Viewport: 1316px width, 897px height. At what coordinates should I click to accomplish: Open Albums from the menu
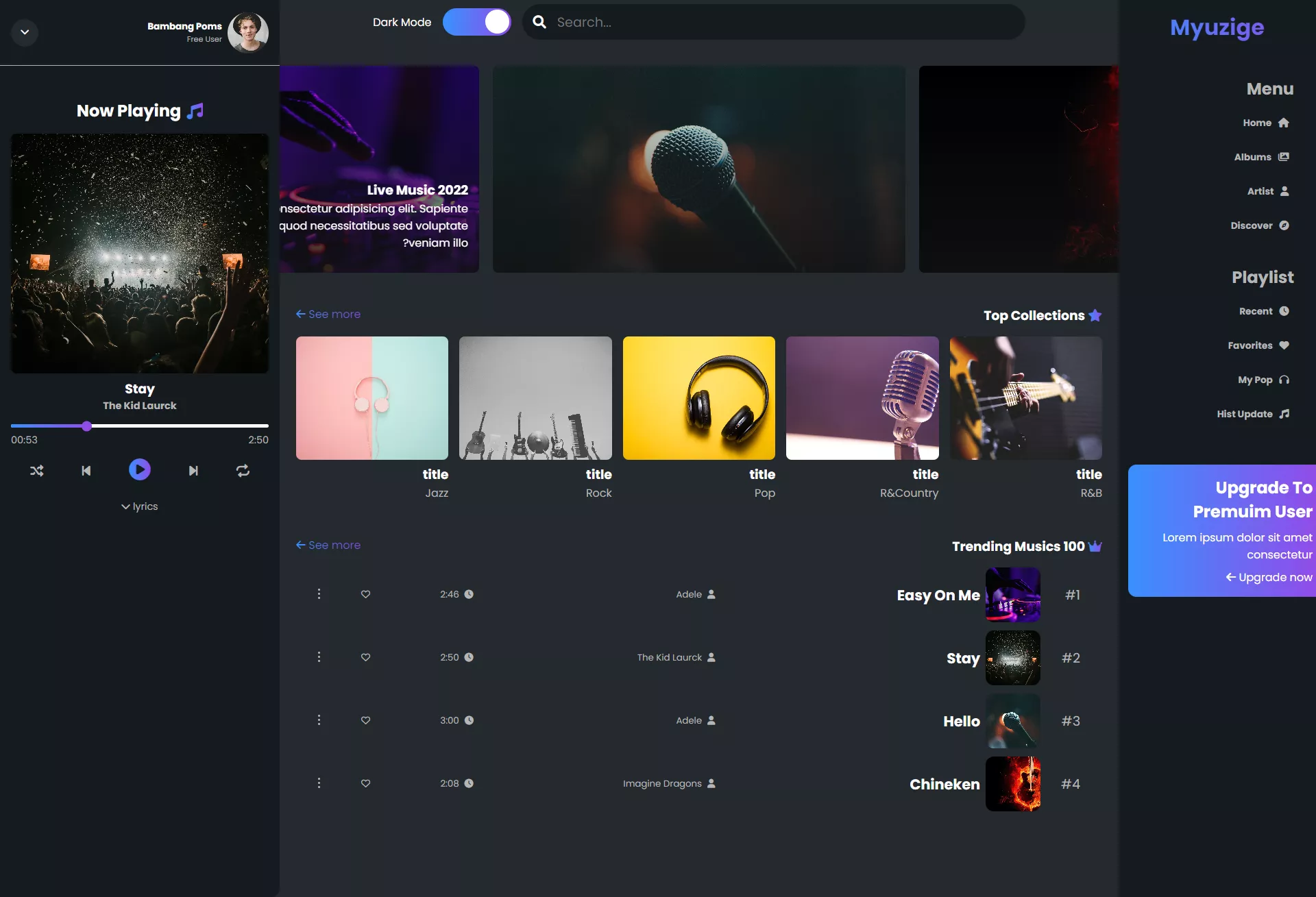pyautogui.click(x=1261, y=157)
